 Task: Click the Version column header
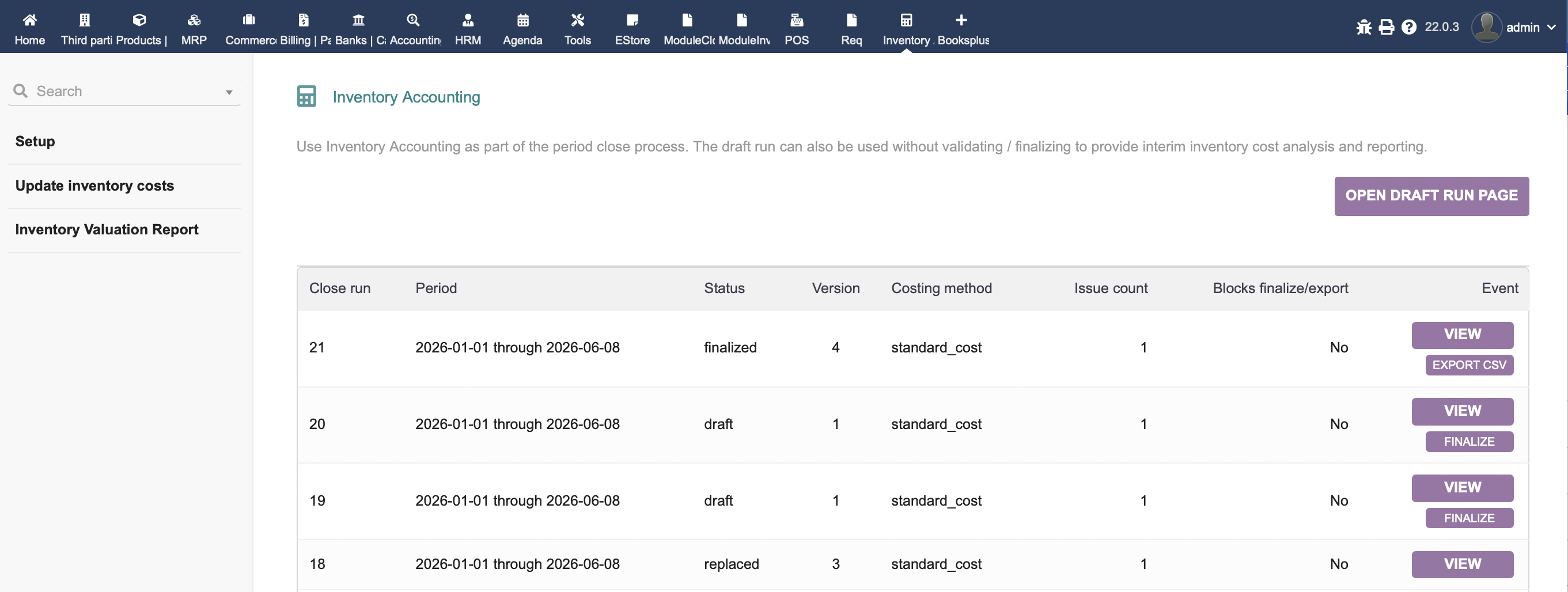pos(836,289)
